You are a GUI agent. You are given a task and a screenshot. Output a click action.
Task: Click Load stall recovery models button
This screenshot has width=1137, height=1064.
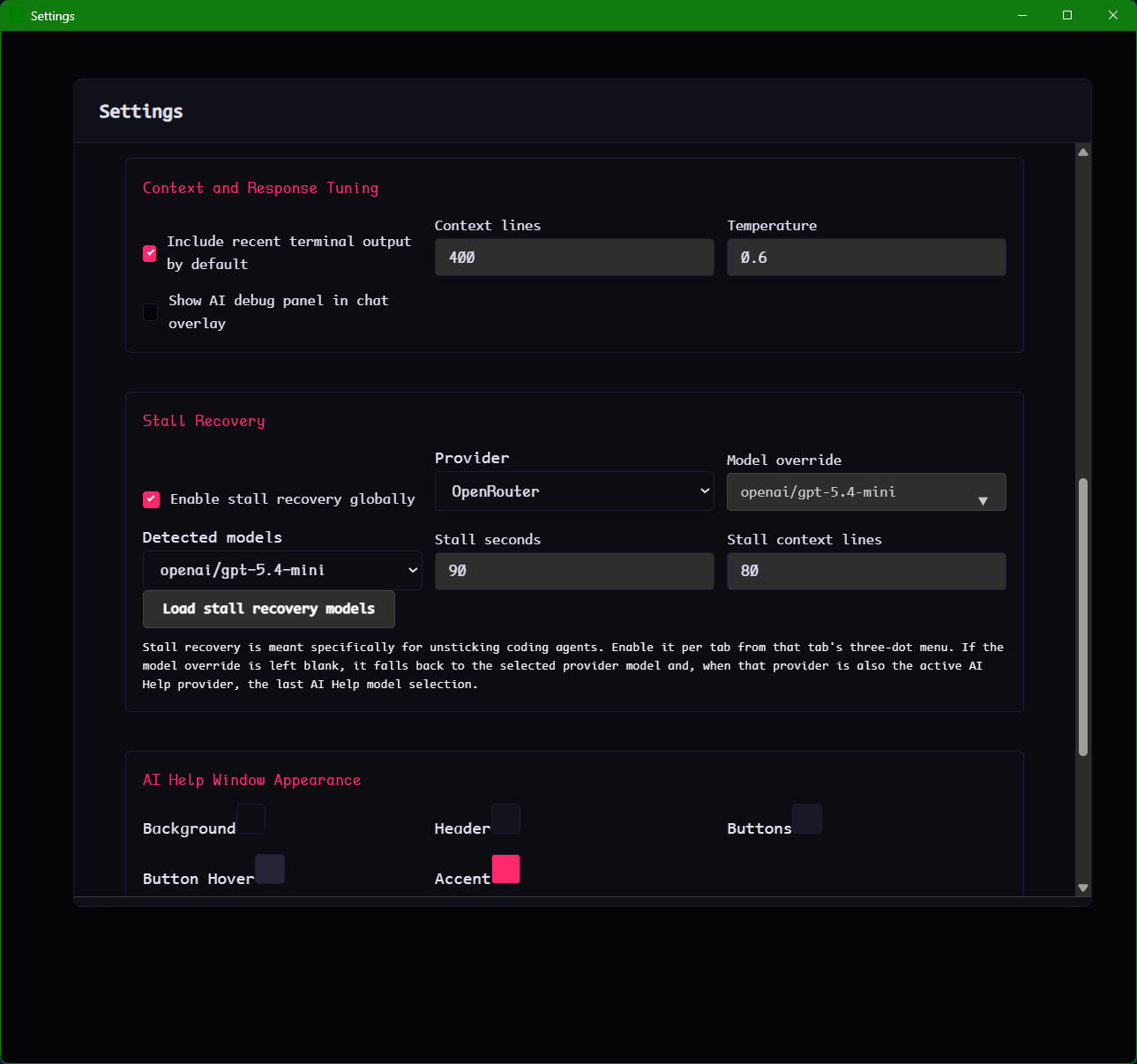268,609
